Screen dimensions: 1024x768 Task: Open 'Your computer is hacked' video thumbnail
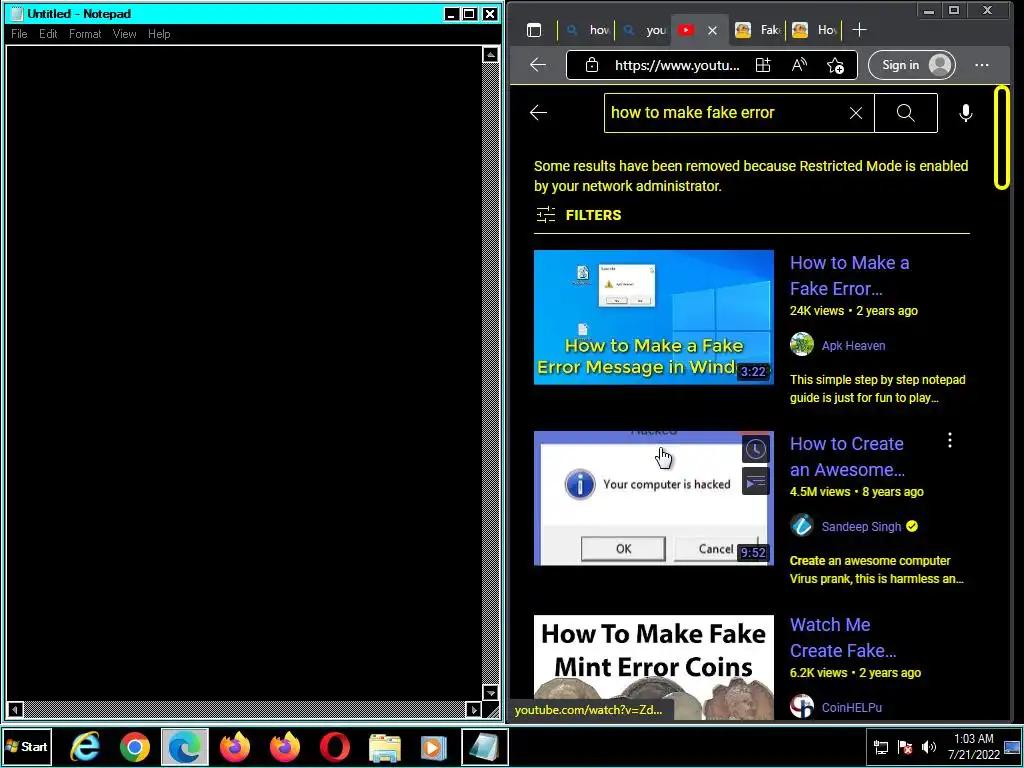[654, 498]
